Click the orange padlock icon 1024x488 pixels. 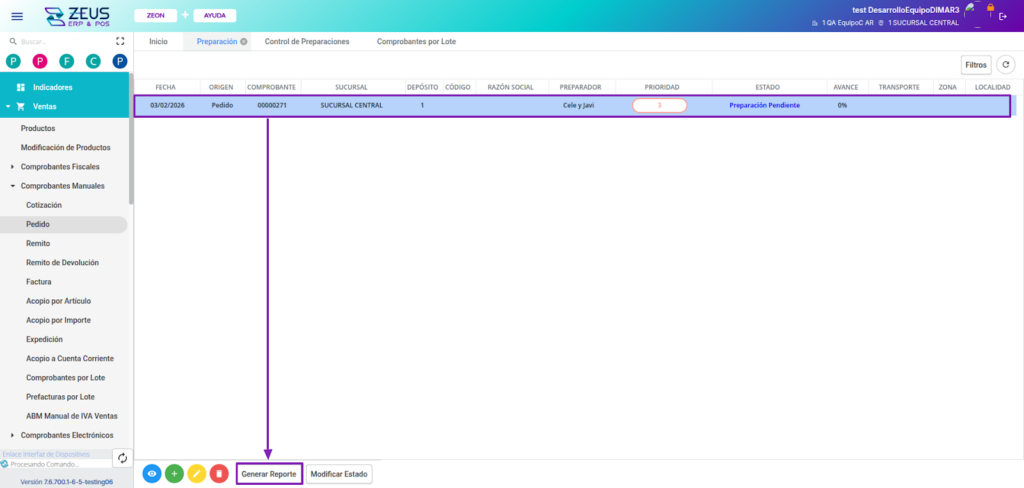tap(990, 8)
